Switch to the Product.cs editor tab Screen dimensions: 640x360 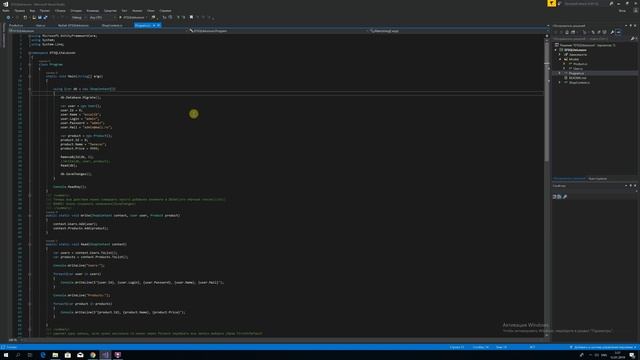(16, 25)
